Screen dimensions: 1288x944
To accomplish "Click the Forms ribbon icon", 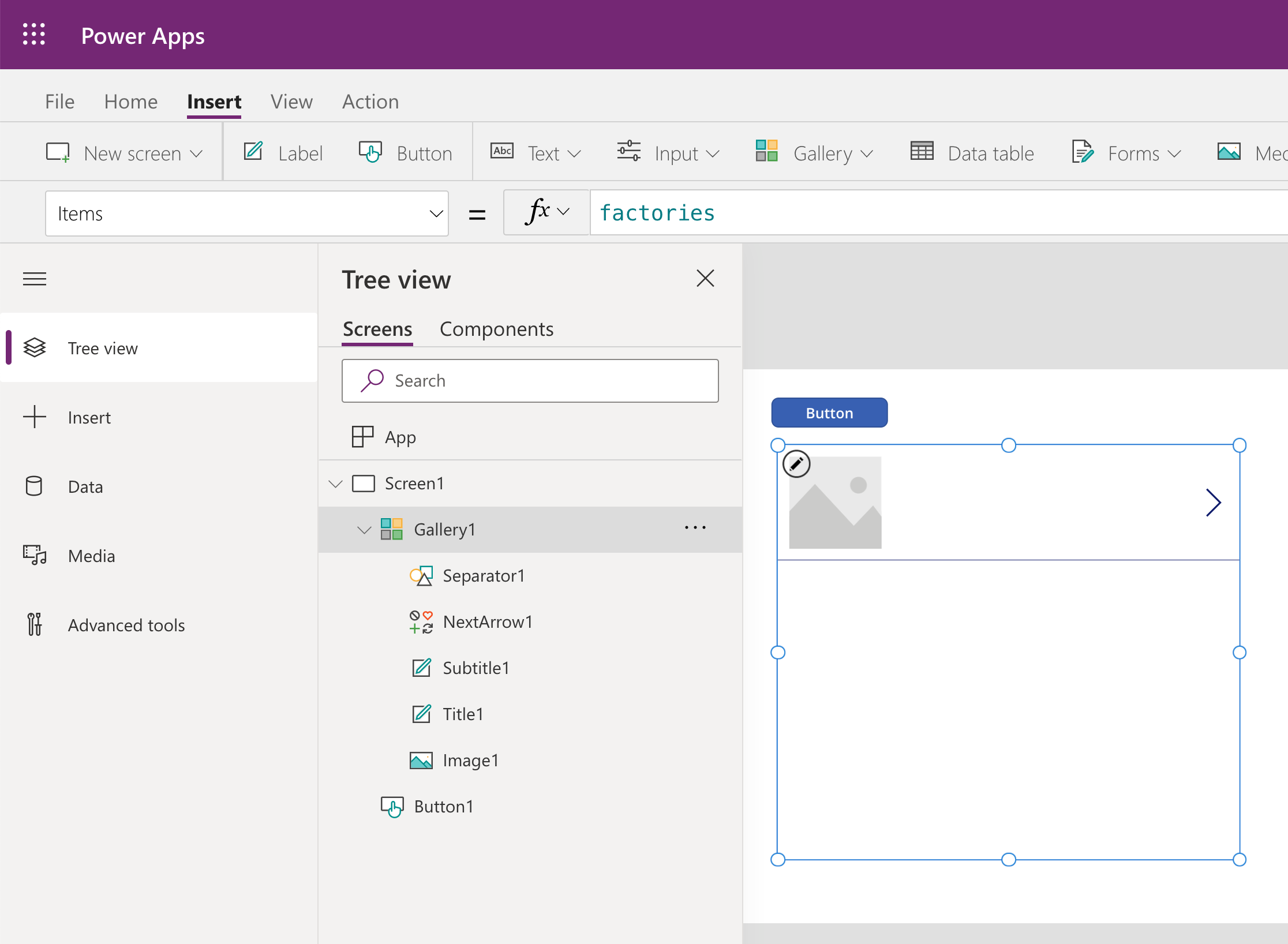I will 1083,152.
